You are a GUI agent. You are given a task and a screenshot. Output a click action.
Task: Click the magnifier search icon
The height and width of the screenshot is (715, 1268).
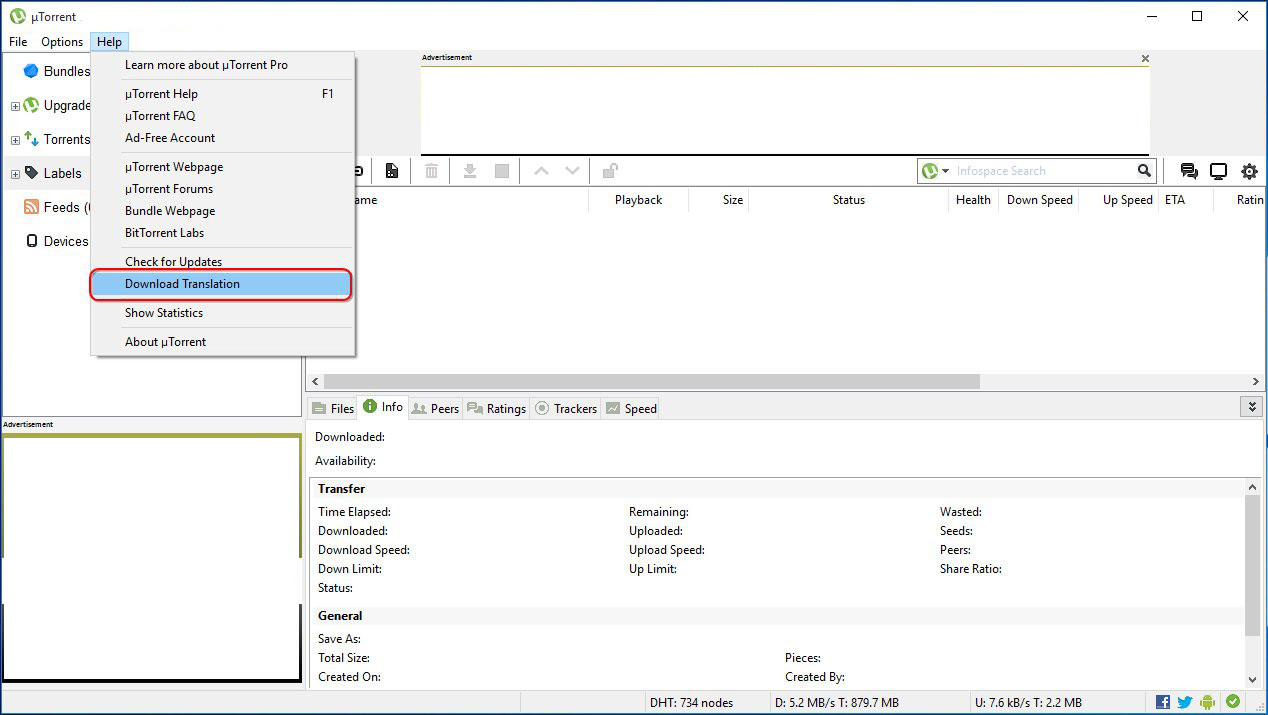click(1144, 171)
